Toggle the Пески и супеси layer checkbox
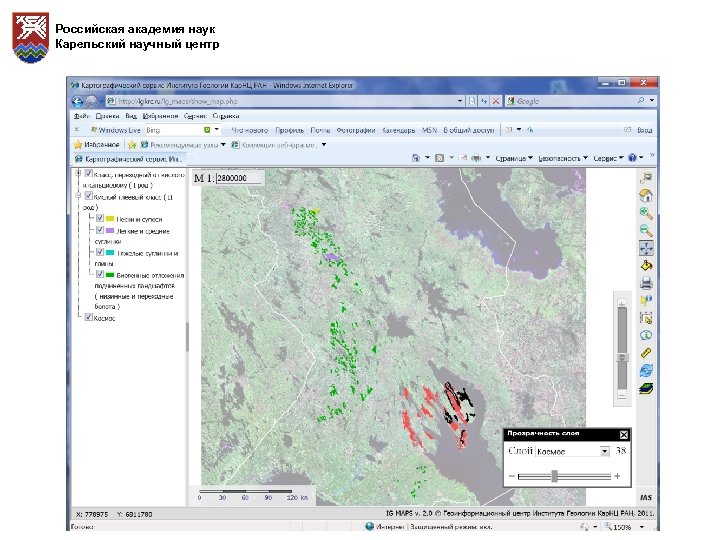 point(100,218)
